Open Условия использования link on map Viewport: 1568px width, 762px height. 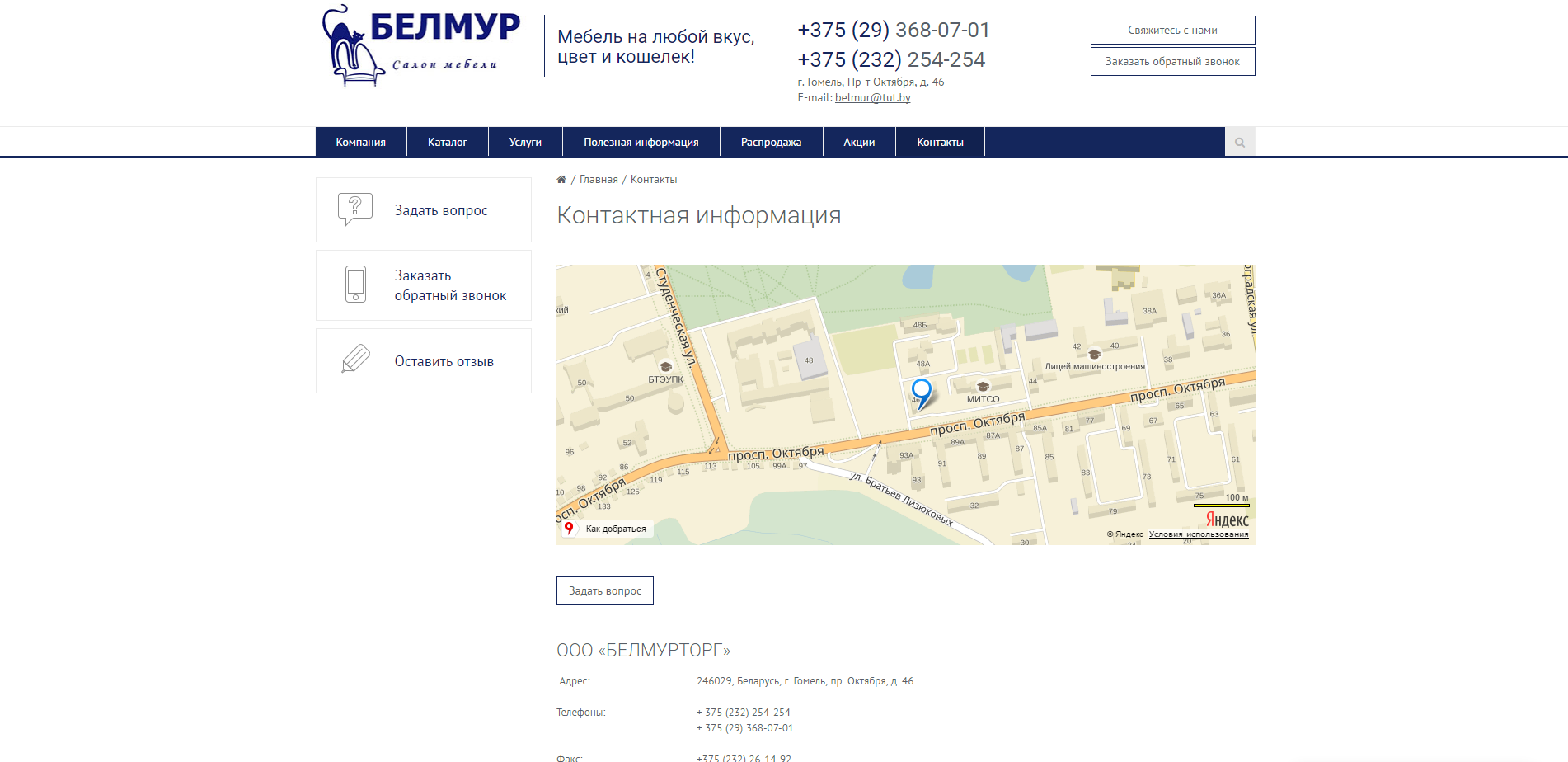point(1199,534)
